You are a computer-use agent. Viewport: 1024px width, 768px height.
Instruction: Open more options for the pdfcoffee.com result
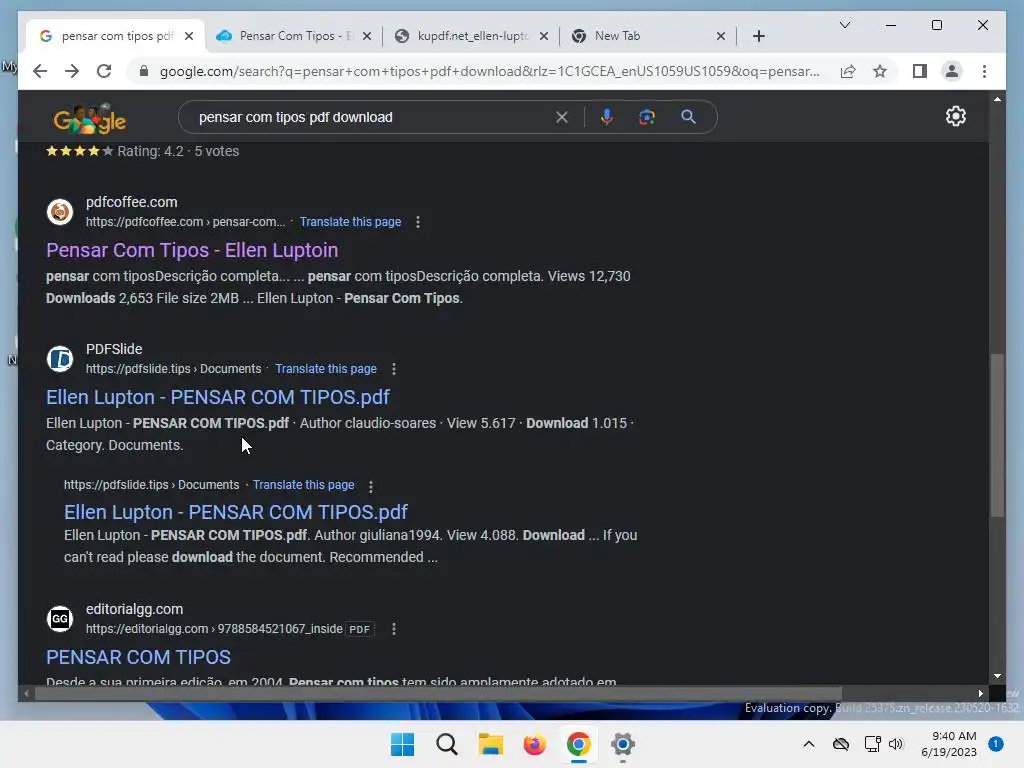click(418, 222)
